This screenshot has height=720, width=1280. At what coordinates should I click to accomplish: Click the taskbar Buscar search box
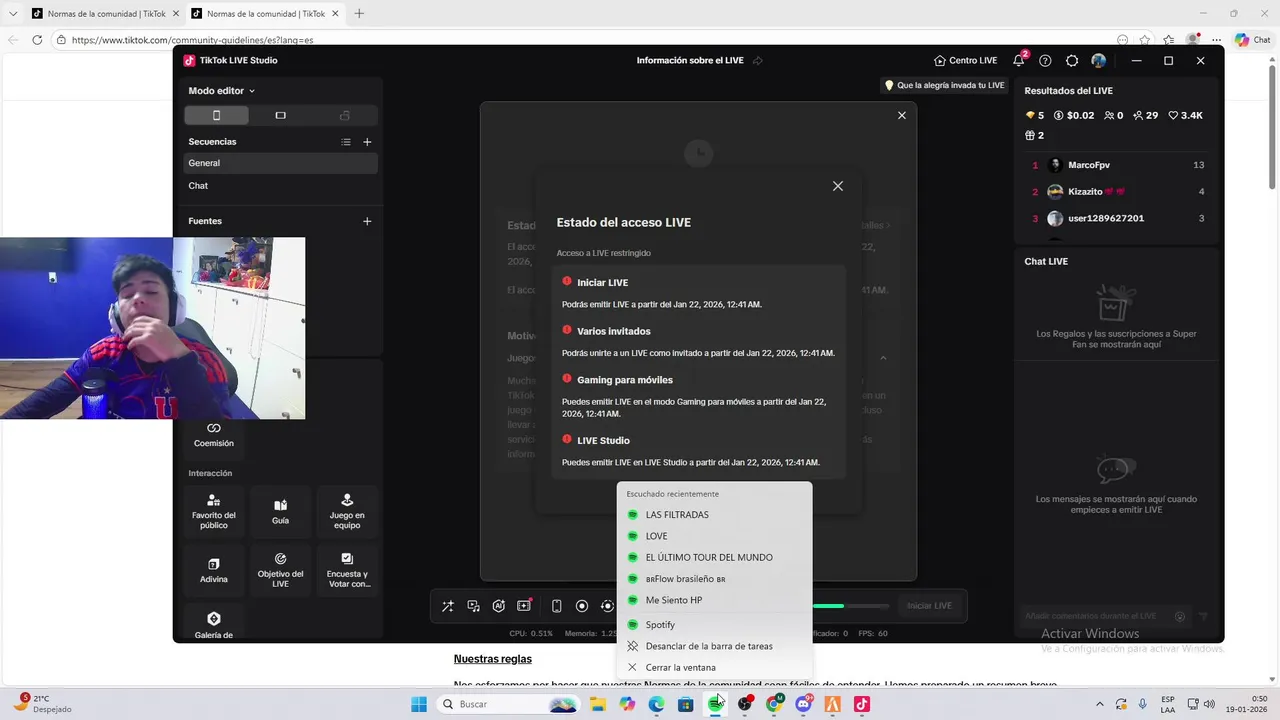point(510,704)
